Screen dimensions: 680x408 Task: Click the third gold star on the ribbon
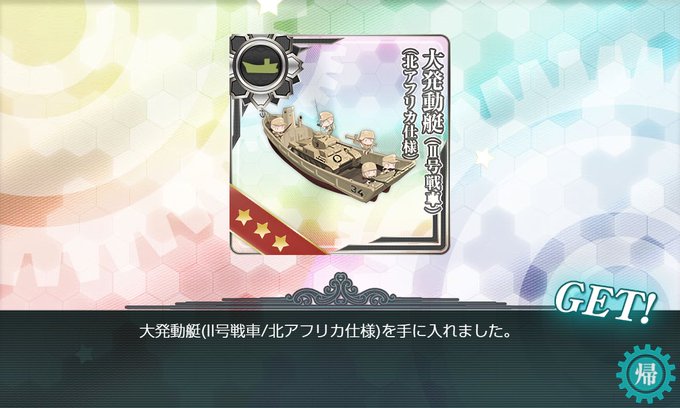281,243
